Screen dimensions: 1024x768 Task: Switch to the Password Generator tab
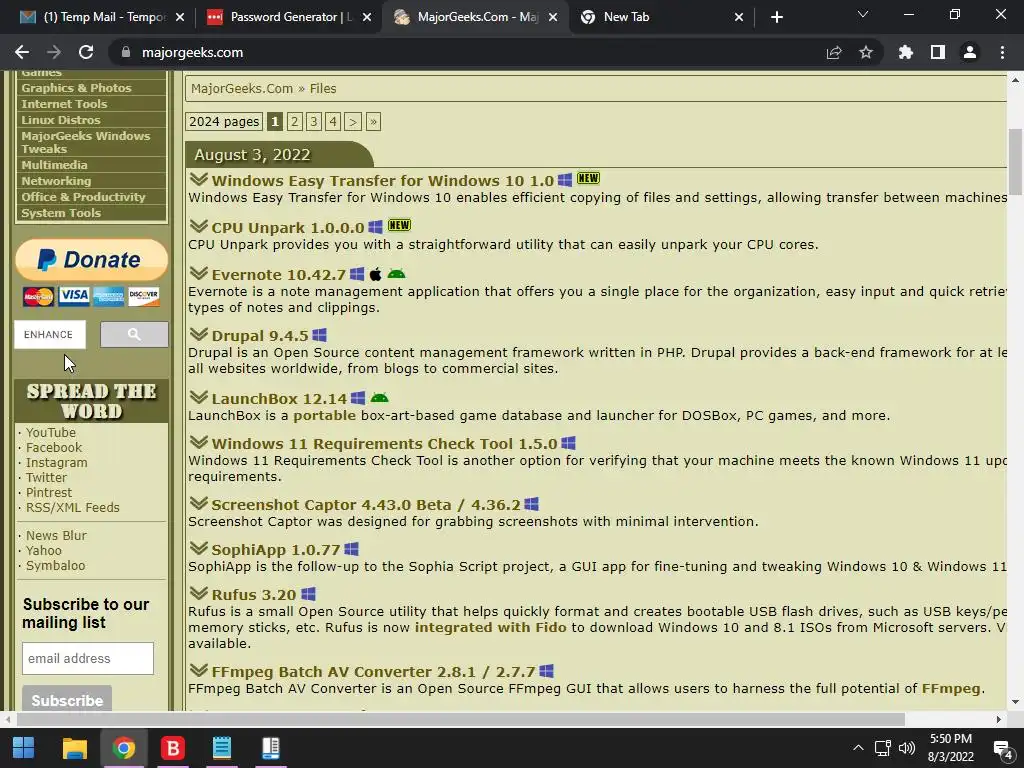(288, 17)
